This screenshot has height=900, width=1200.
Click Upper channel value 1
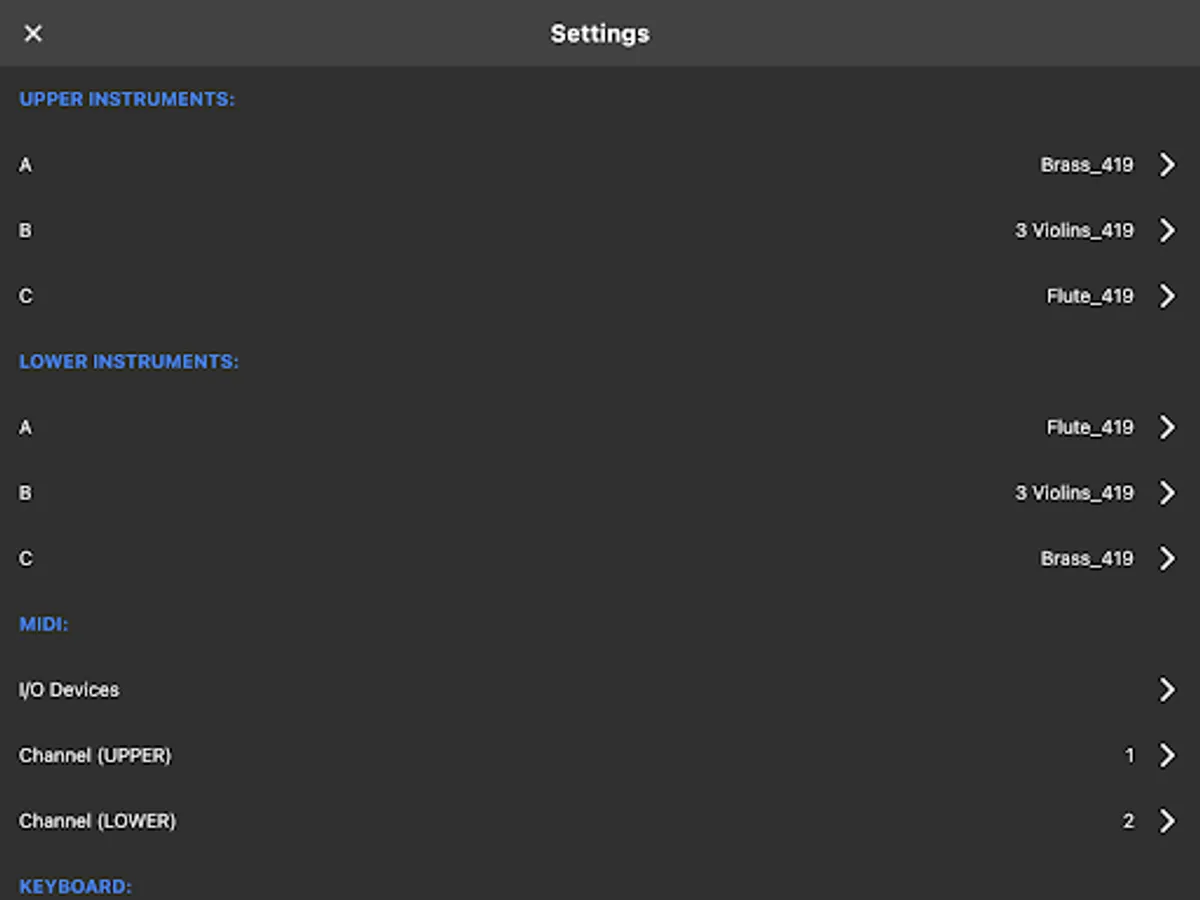(x=1130, y=756)
